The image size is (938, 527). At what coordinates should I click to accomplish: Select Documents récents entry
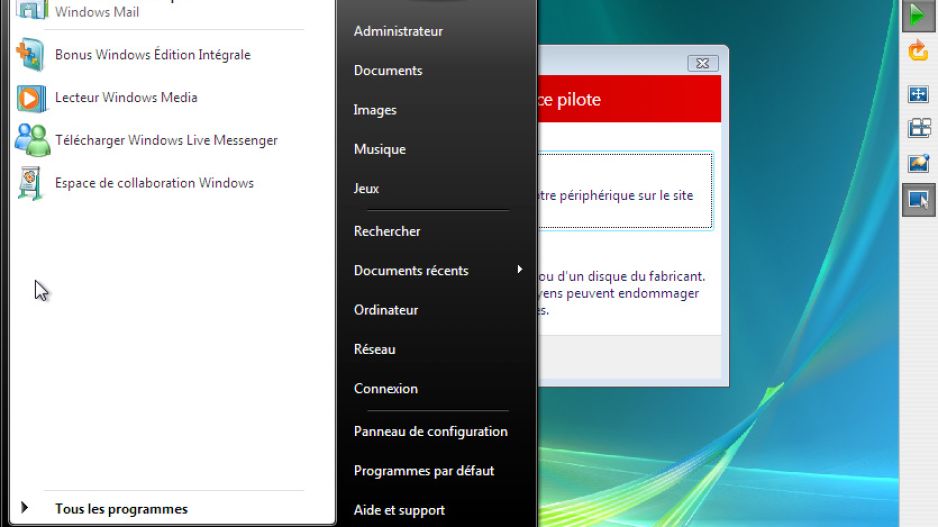[x=411, y=270]
